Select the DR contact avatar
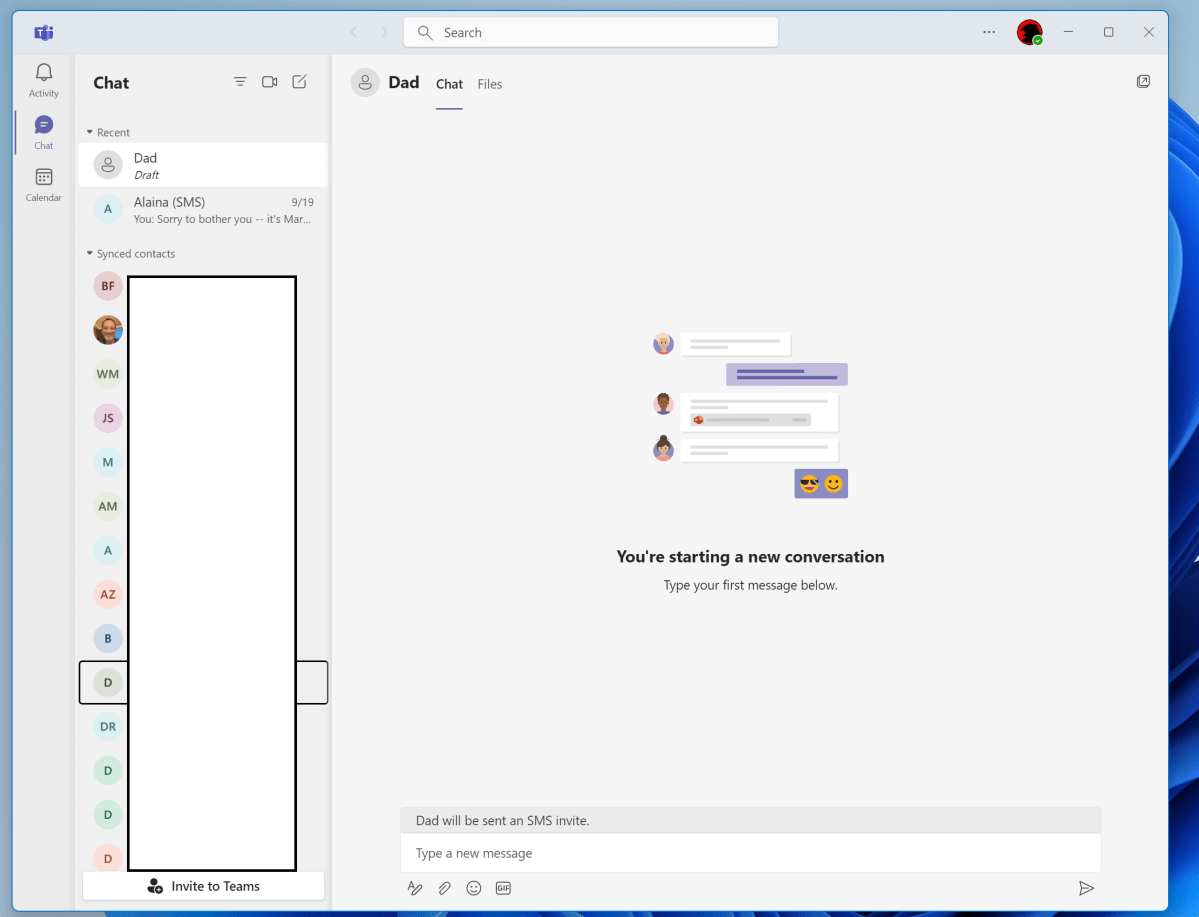The width and height of the screenshot is (1199, 917). click(x=108, y=727)
